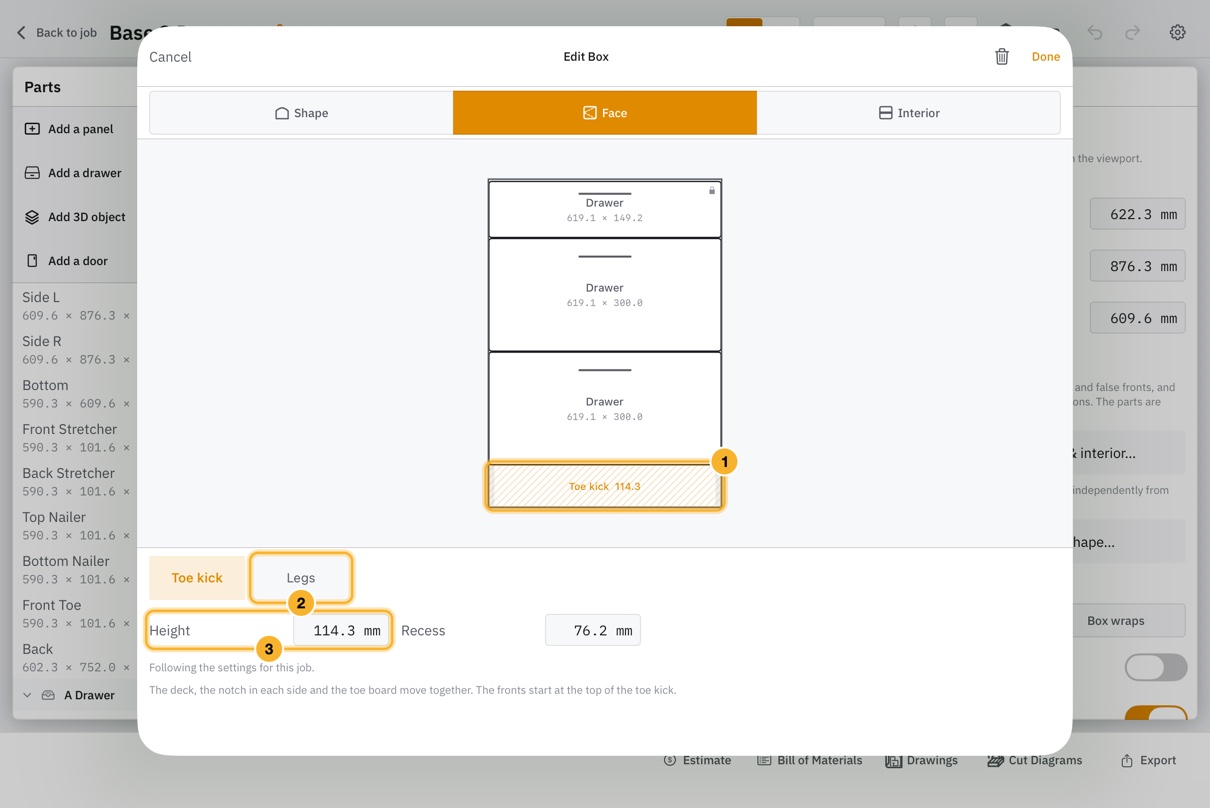Cancel the Edit Box dialog
The width and height of the screenshot is (1210, 808).
point(170,57)
